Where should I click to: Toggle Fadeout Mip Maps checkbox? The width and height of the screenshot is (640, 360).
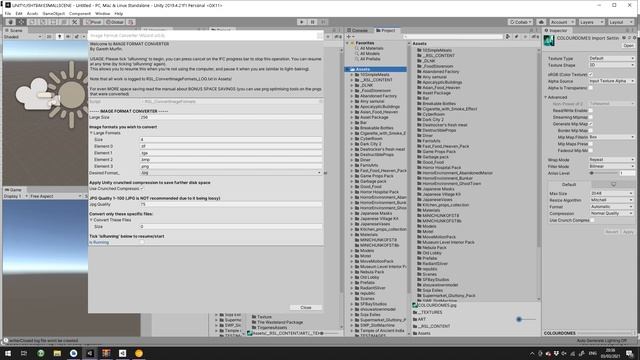pyautogui.click(x=591, y=150)
